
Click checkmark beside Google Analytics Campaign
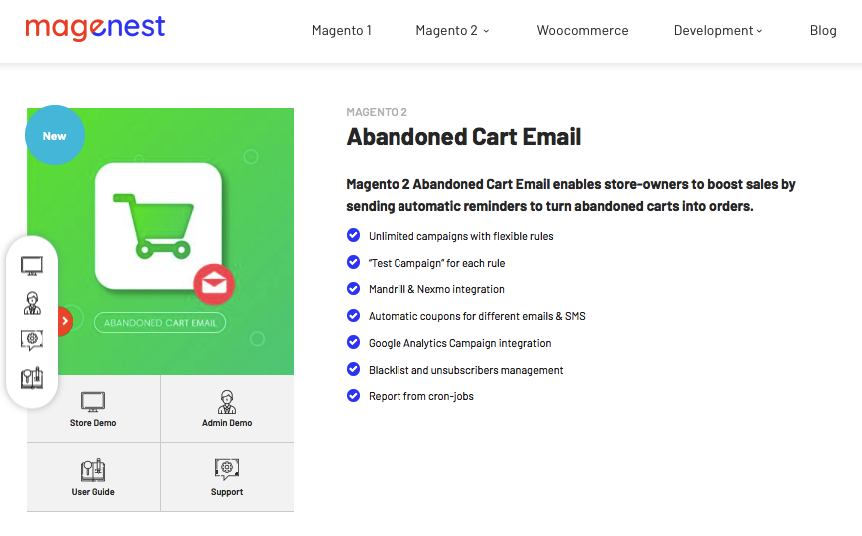tap(353, 342)
